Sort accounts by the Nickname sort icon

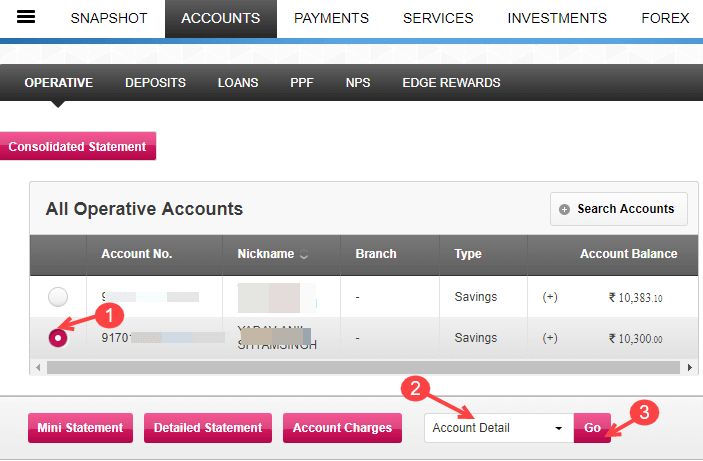tap(304, 254)
